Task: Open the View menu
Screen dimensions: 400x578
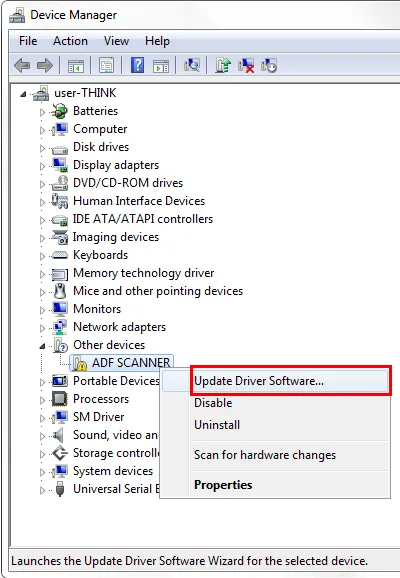Action: tap(116, 41)
